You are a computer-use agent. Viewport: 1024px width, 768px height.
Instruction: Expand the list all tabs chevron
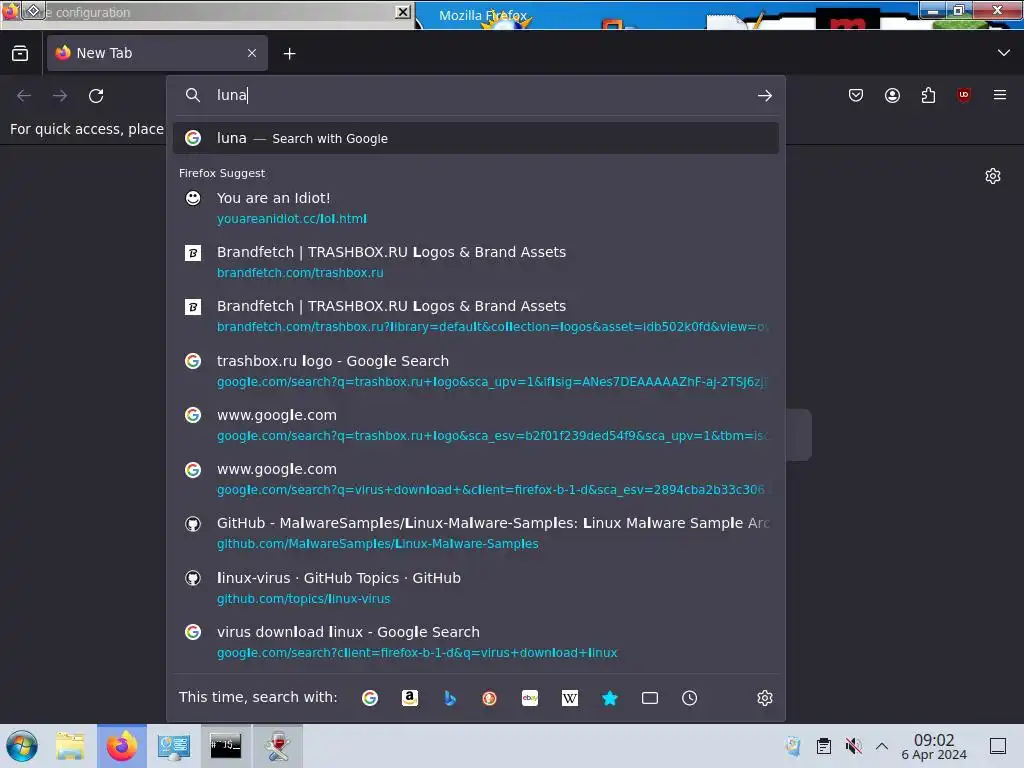1004,53
